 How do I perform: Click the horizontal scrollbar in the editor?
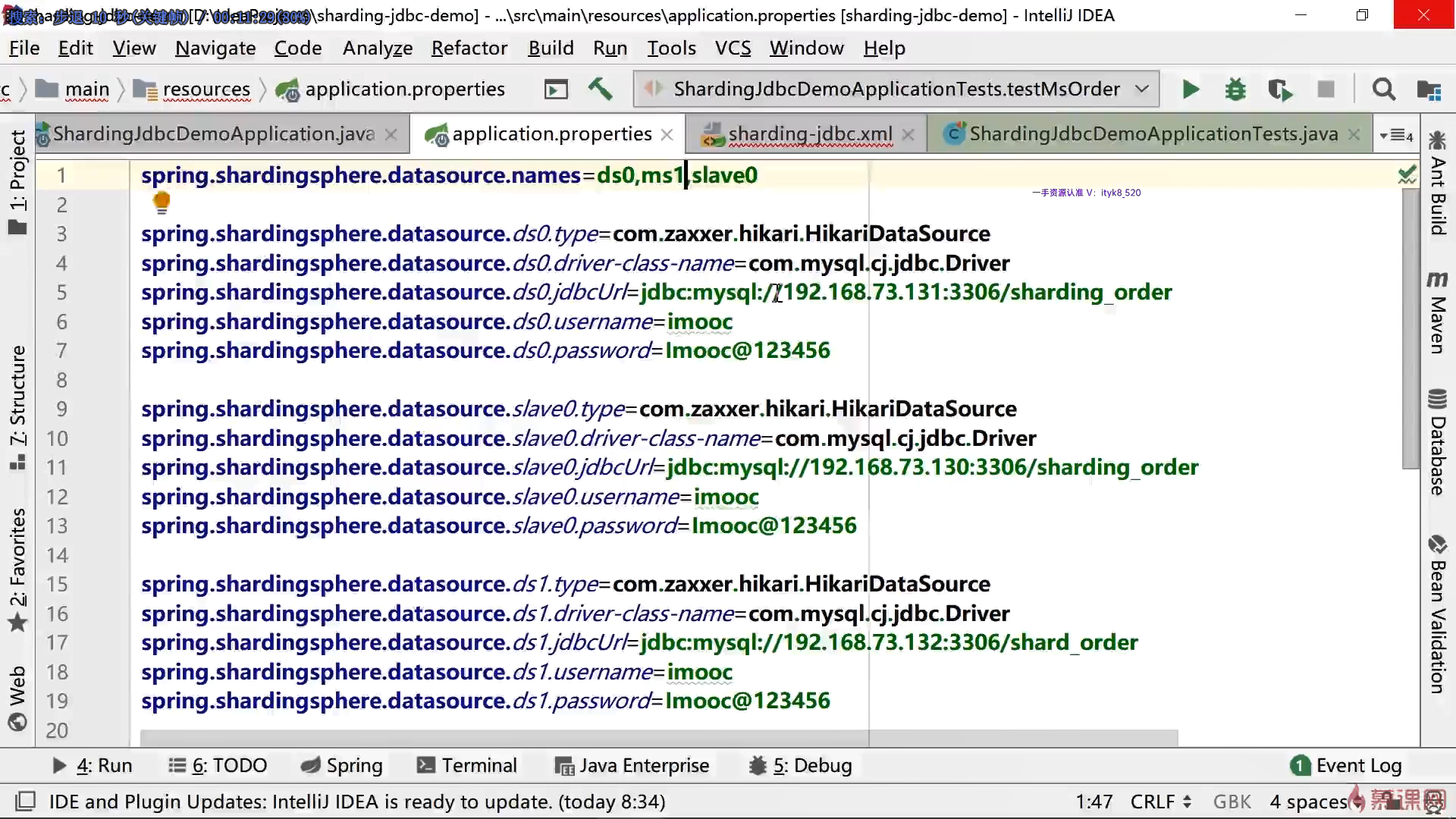tap(658, 737)
